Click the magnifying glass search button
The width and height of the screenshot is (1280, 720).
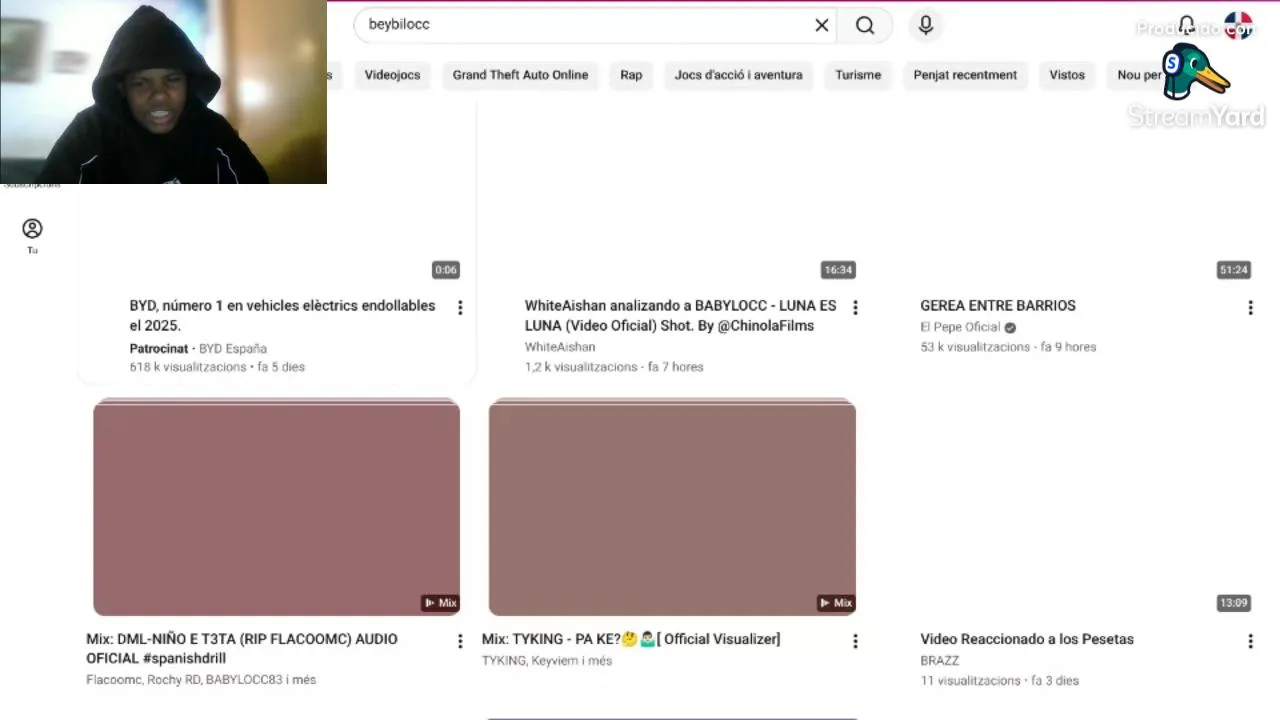click(865, 25)
